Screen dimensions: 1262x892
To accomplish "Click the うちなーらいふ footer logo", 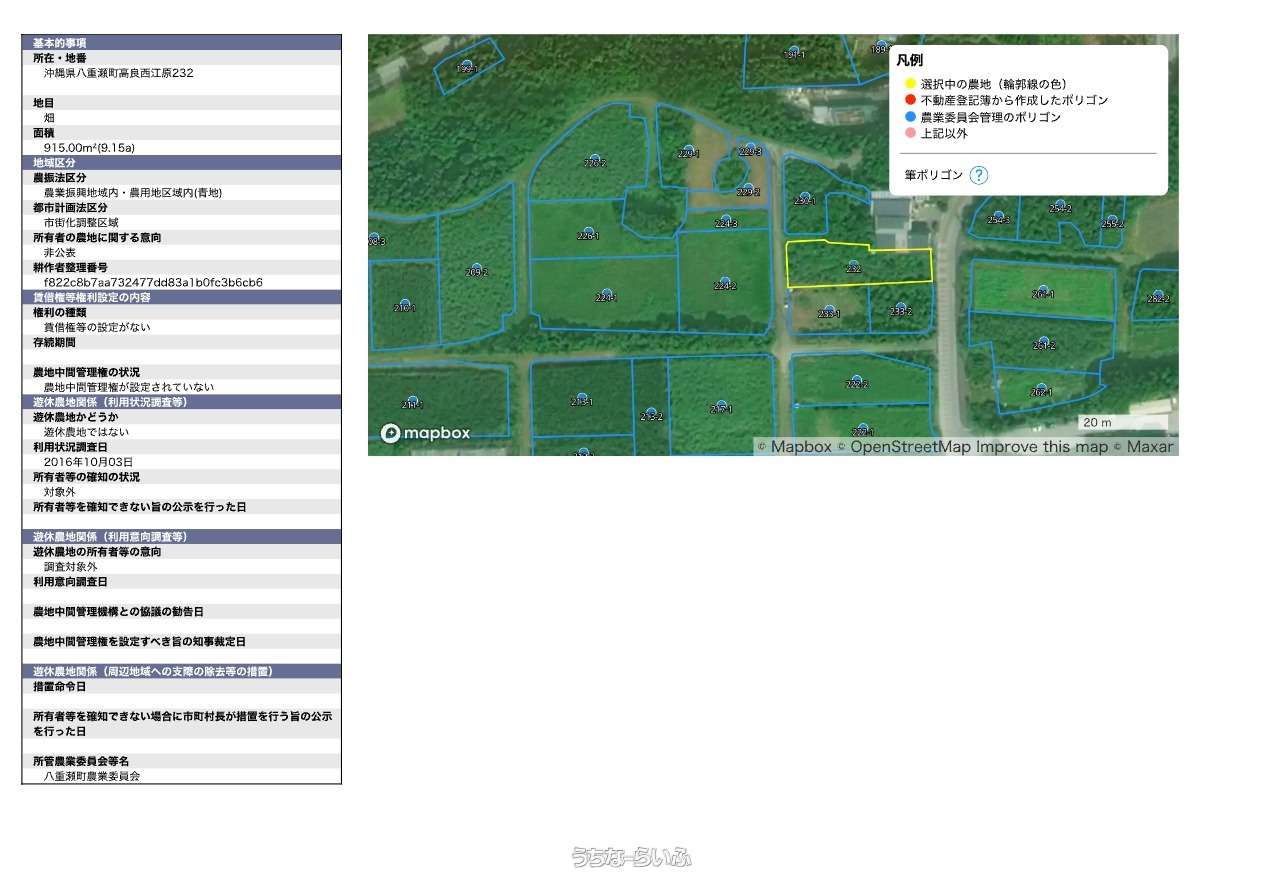I will [x=631, y=857].
